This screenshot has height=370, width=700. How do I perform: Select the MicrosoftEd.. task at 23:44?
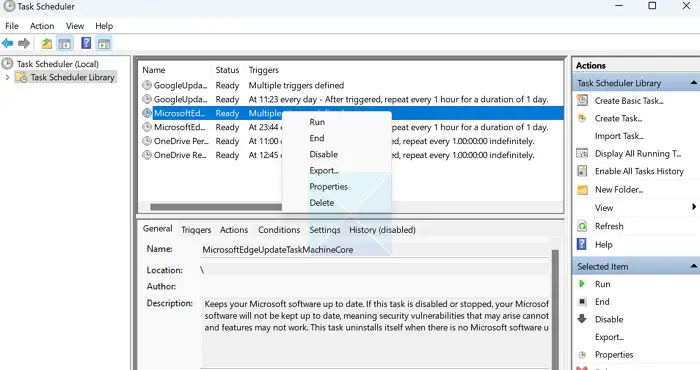tap(351, 127)
